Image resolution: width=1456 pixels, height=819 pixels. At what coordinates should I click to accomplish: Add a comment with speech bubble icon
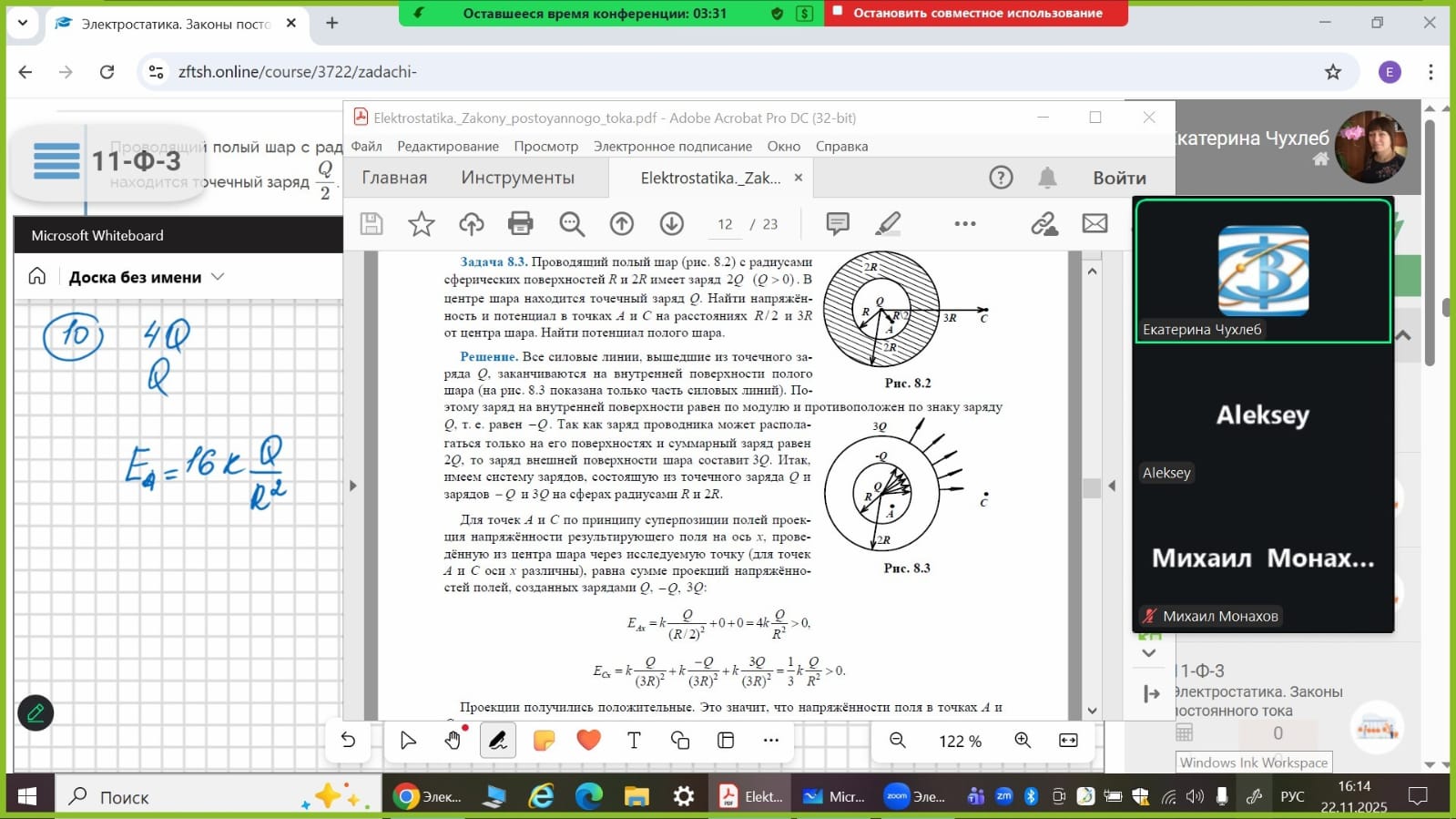(837, 223)
